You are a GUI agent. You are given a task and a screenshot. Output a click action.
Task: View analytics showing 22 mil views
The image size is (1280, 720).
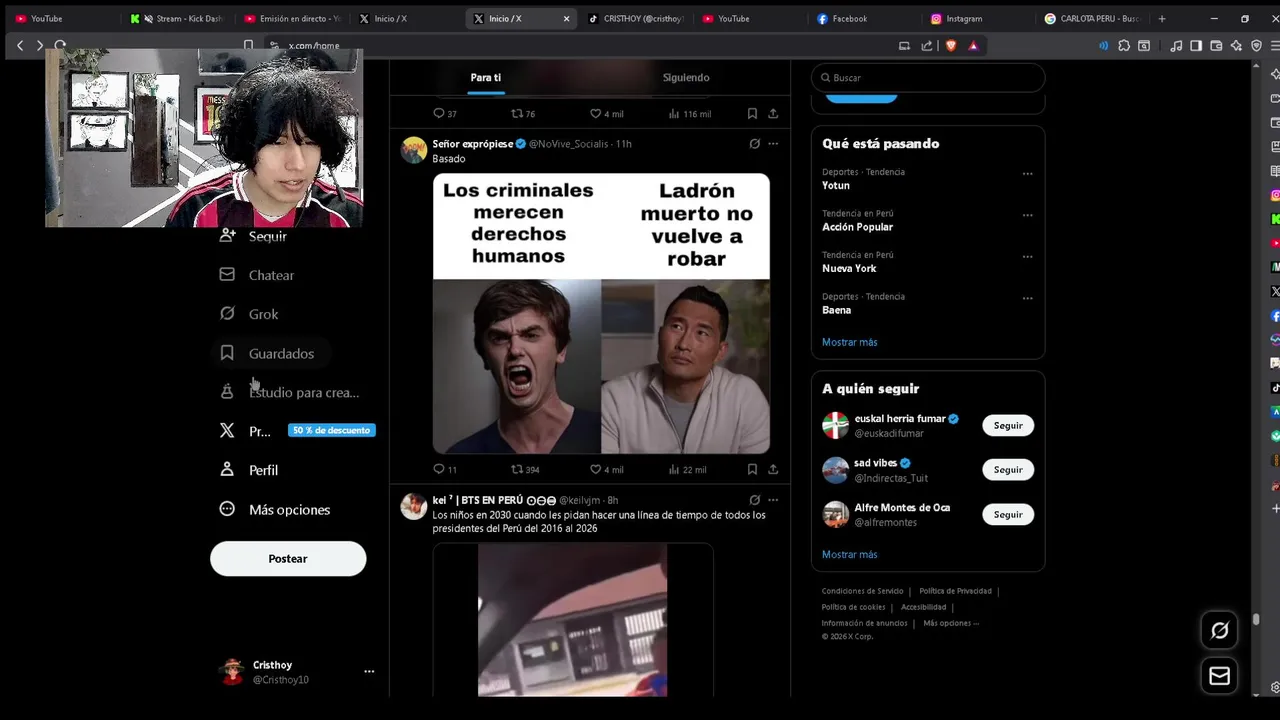pyautogui.click(x=687, y=469)
